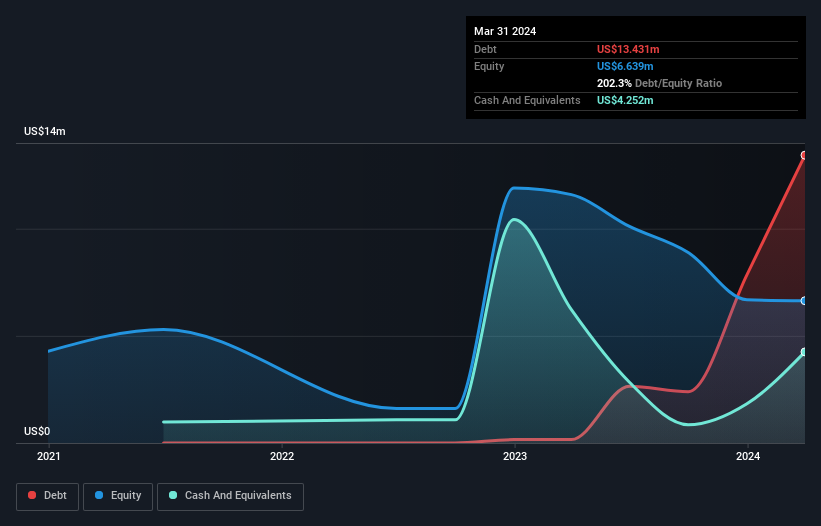Click the blue Equity end-point marker
Screen dimensions: 821x526
804,301
